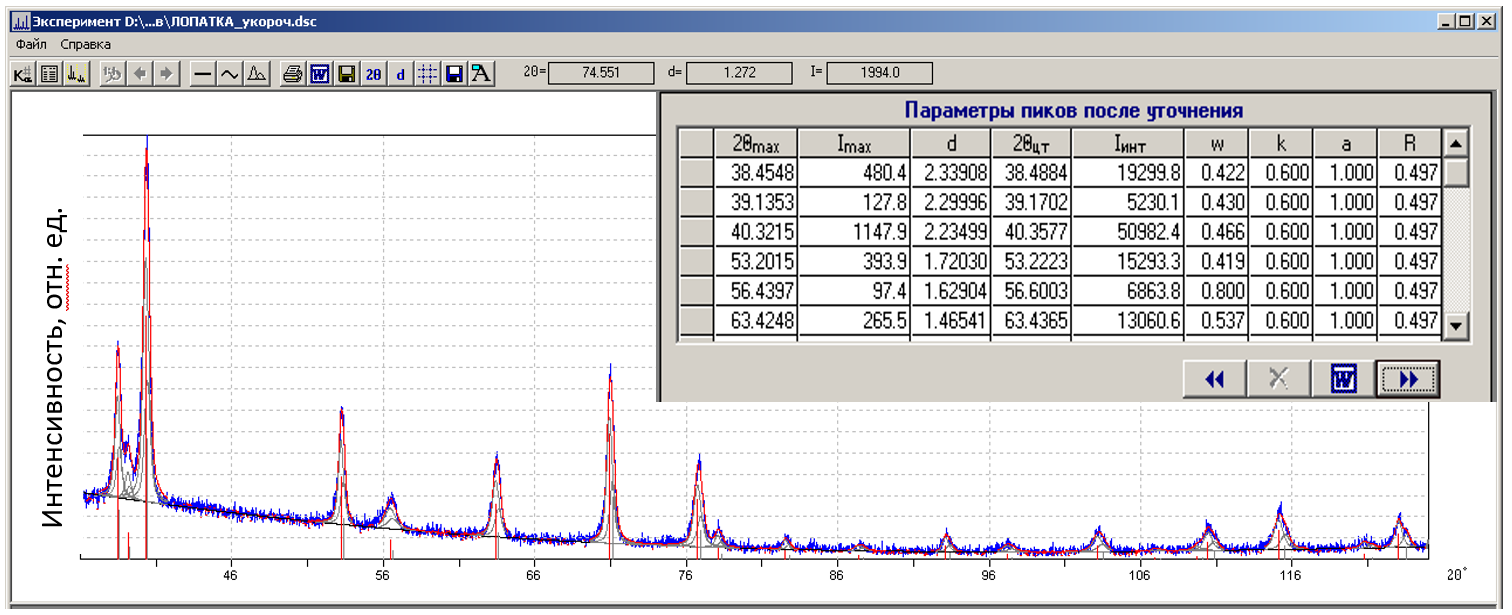Screen dimensions: 1512x615
Task: Toggle the grid lines display
Action: 427,73
